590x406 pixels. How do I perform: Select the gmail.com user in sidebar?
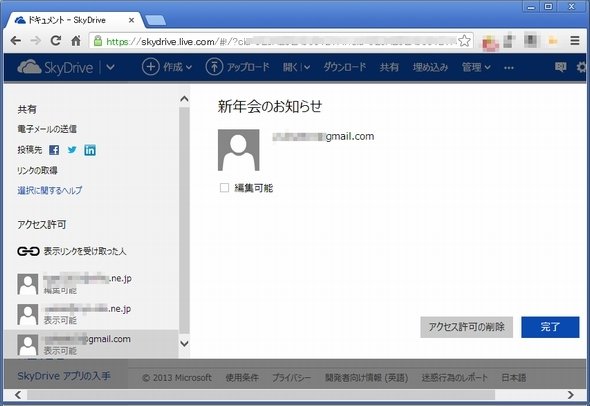[x=91, y=344]
